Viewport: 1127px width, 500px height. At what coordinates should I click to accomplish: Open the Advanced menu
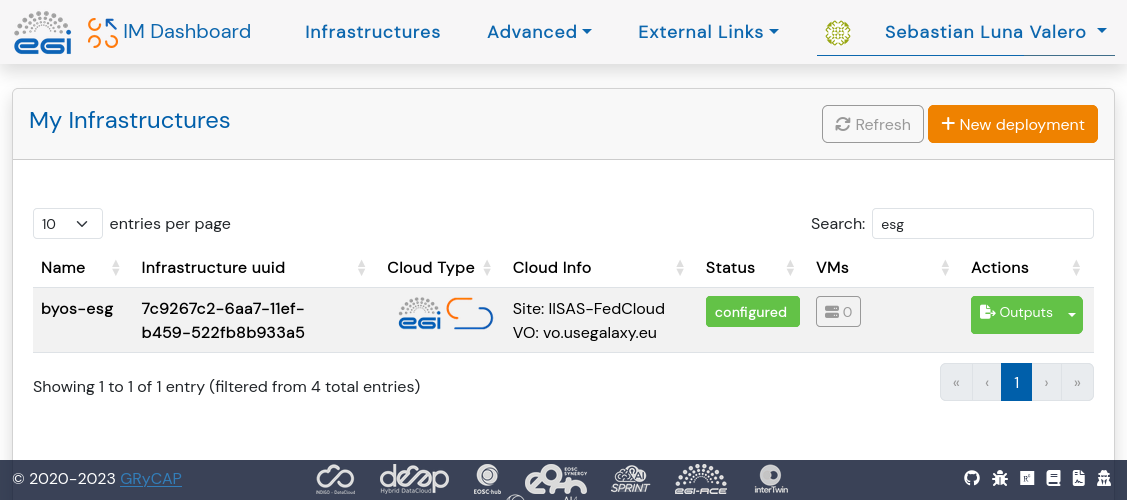coord(539,32)
